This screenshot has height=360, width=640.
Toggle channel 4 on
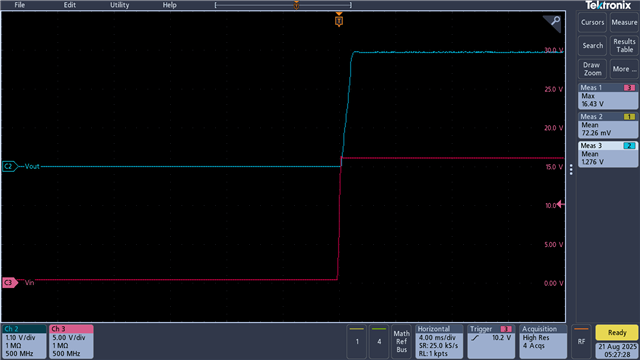[x=379, y=341]
